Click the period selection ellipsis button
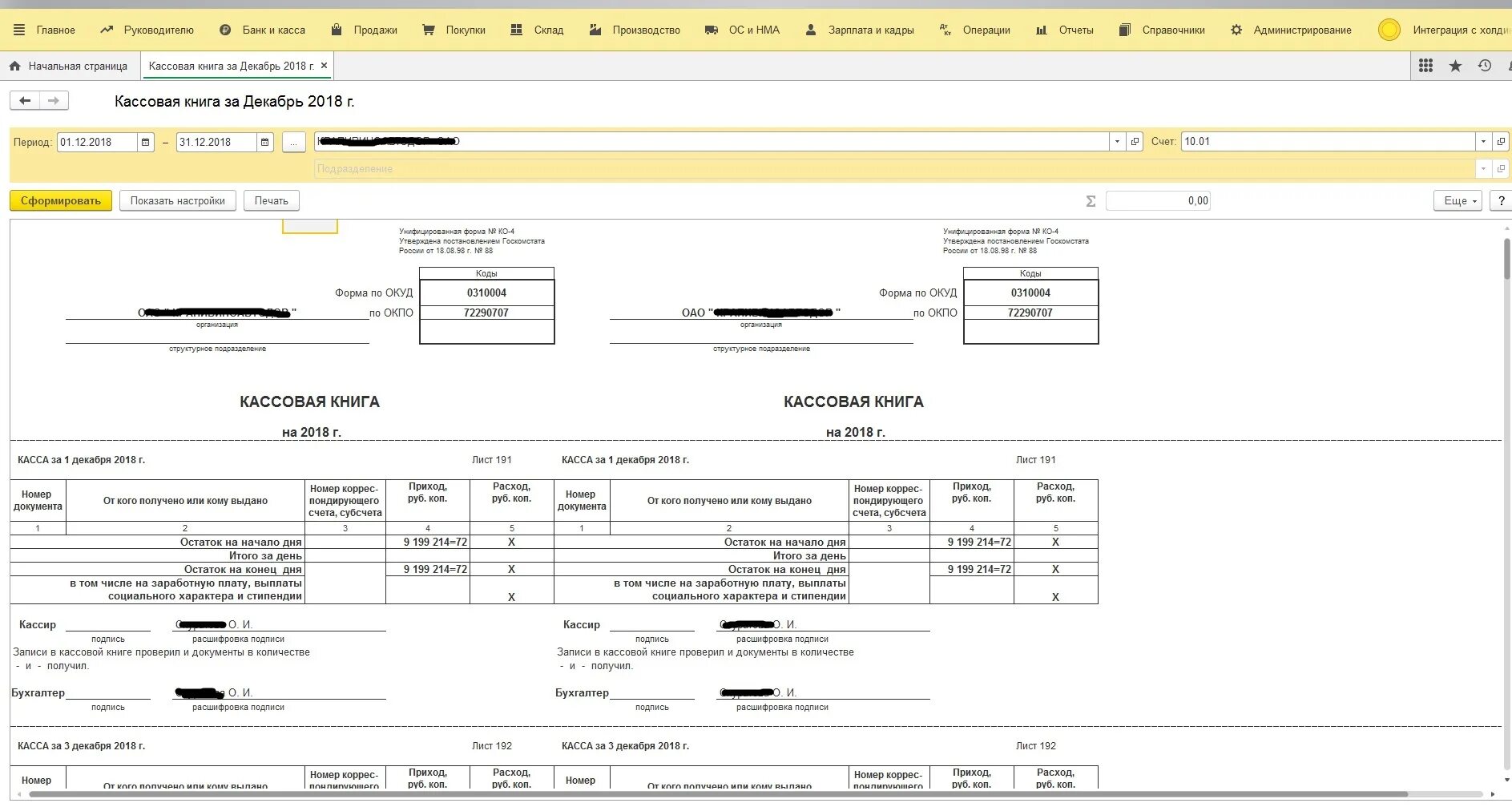Image resolution: width=1512 pixels, height=807 pixels. click(294, 143)
